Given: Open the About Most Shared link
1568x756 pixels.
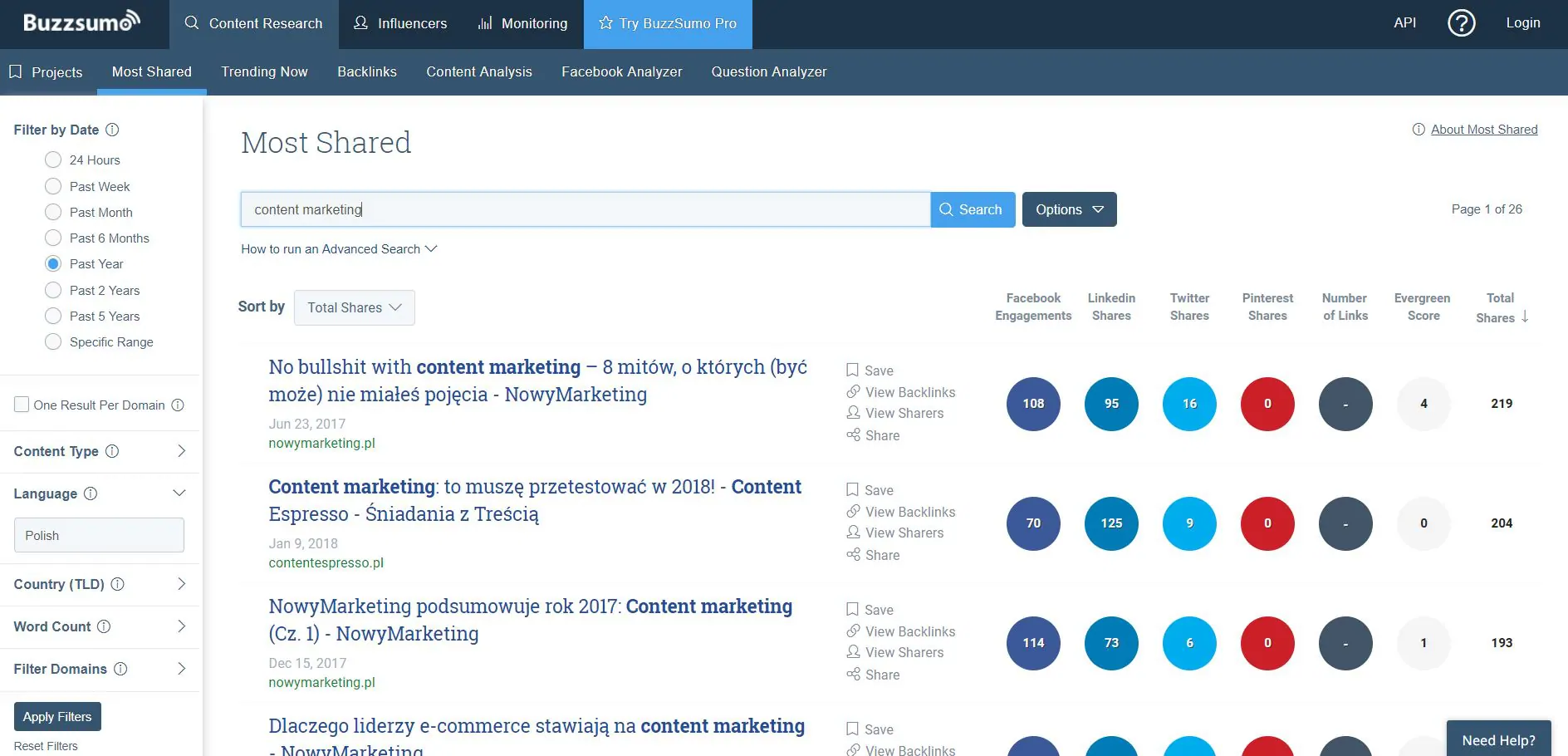Looking at the screenshot, I should [x=1483, y=130].
